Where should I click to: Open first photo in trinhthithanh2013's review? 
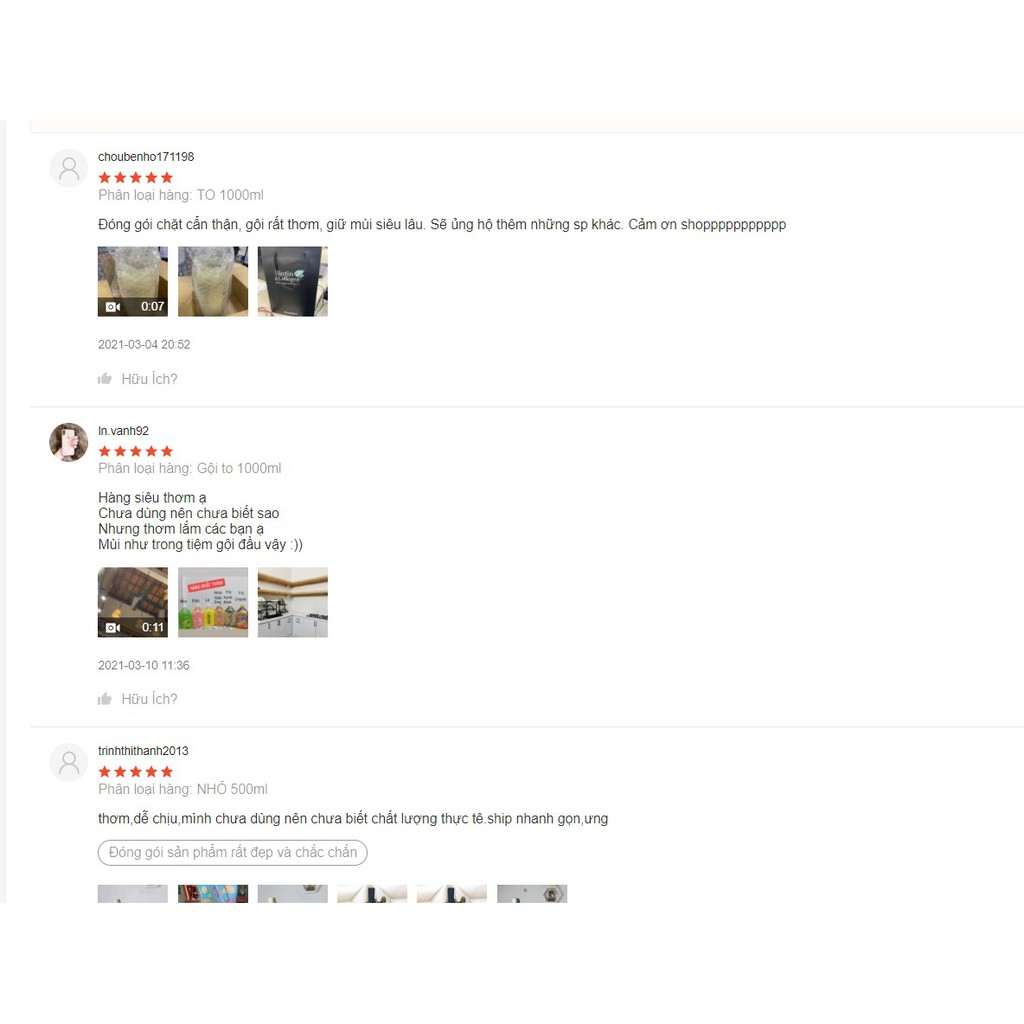[133, 893]
